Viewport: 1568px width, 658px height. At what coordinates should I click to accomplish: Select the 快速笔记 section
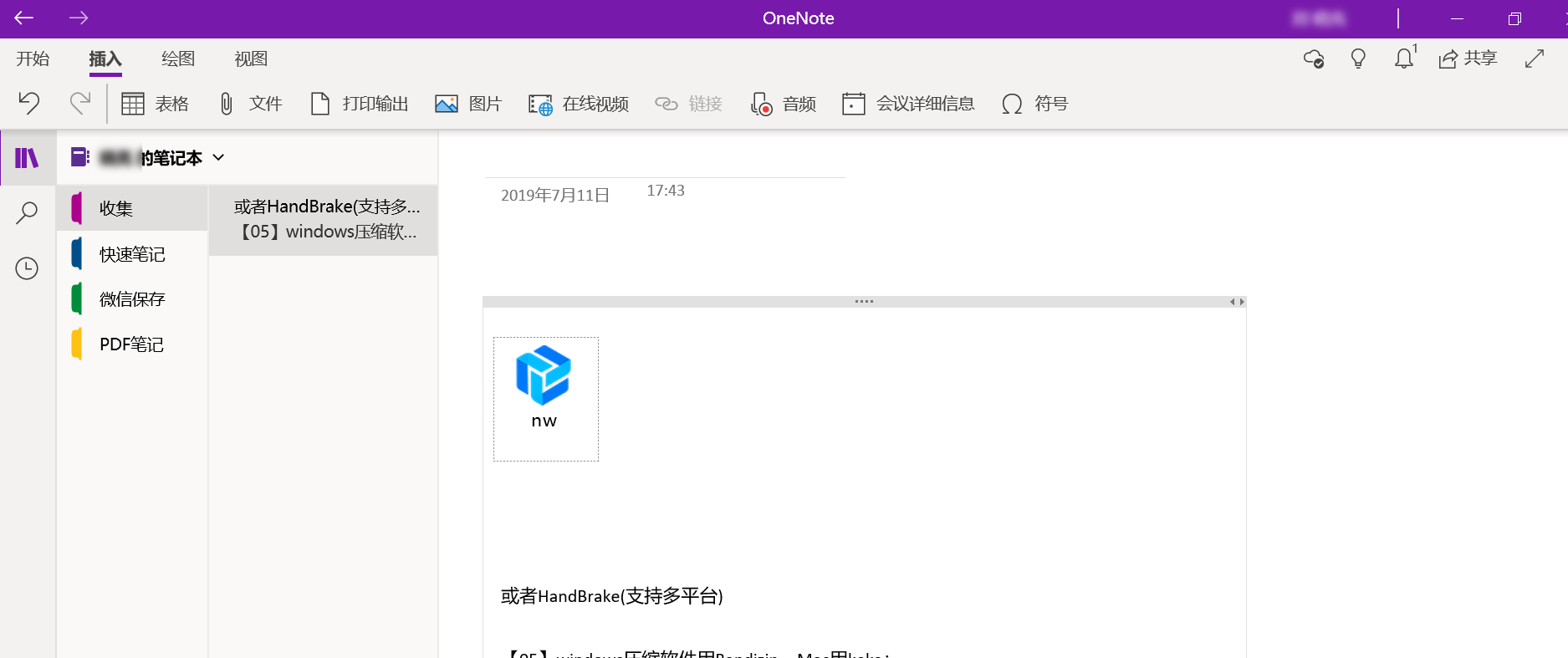132,253
